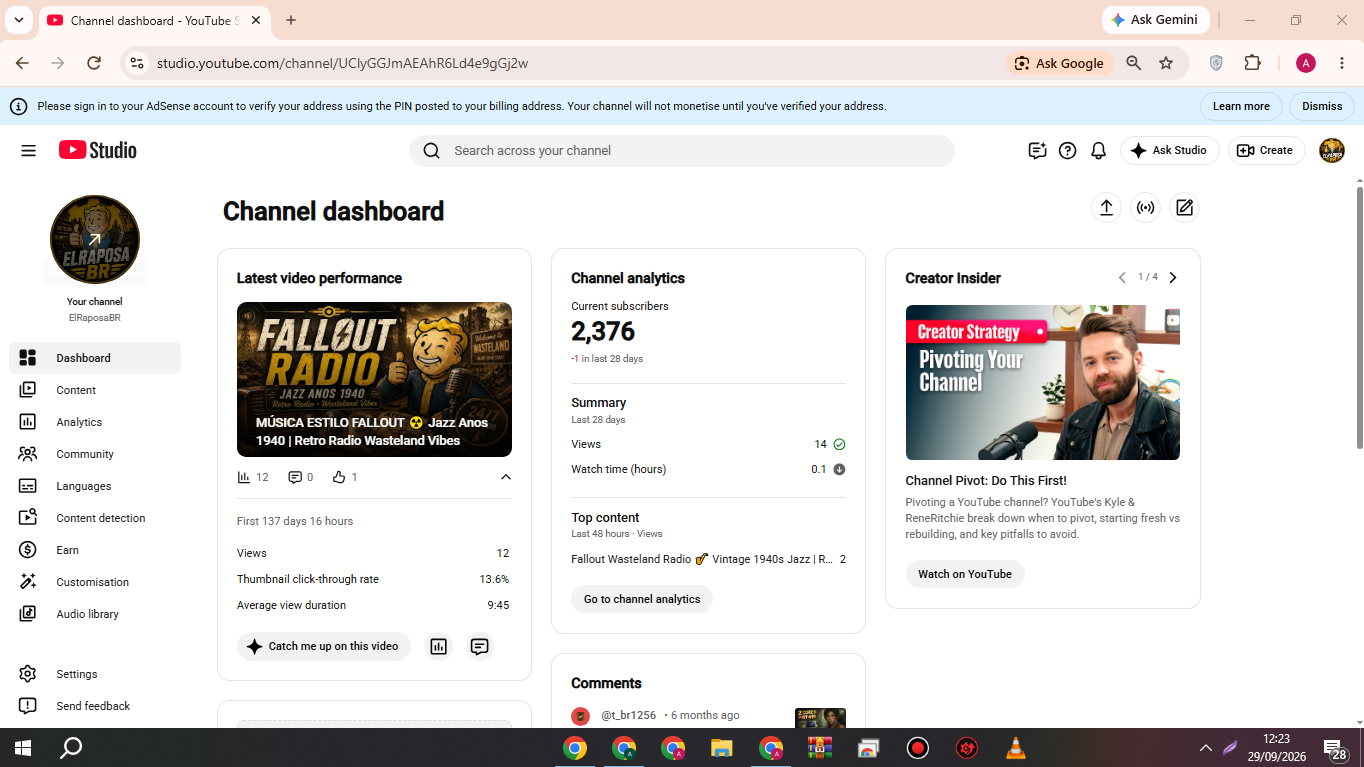Click the YouTube Studio logo
The image size is (1364, 767).
click(x=97, y=150)
